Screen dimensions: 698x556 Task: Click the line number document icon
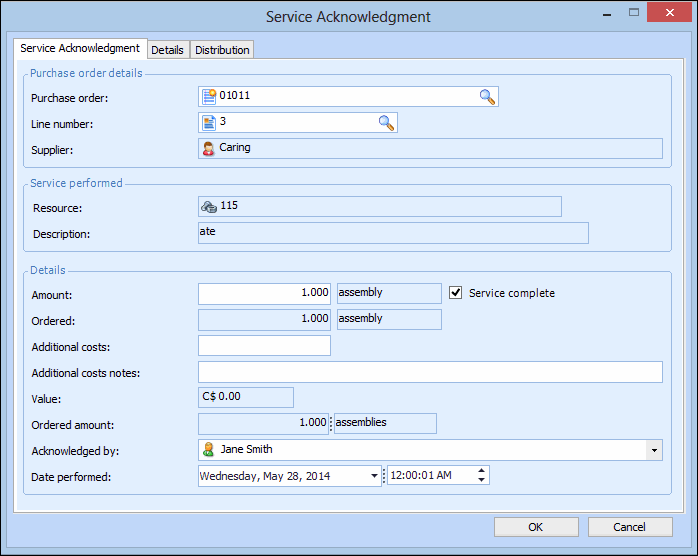(209, 123)
